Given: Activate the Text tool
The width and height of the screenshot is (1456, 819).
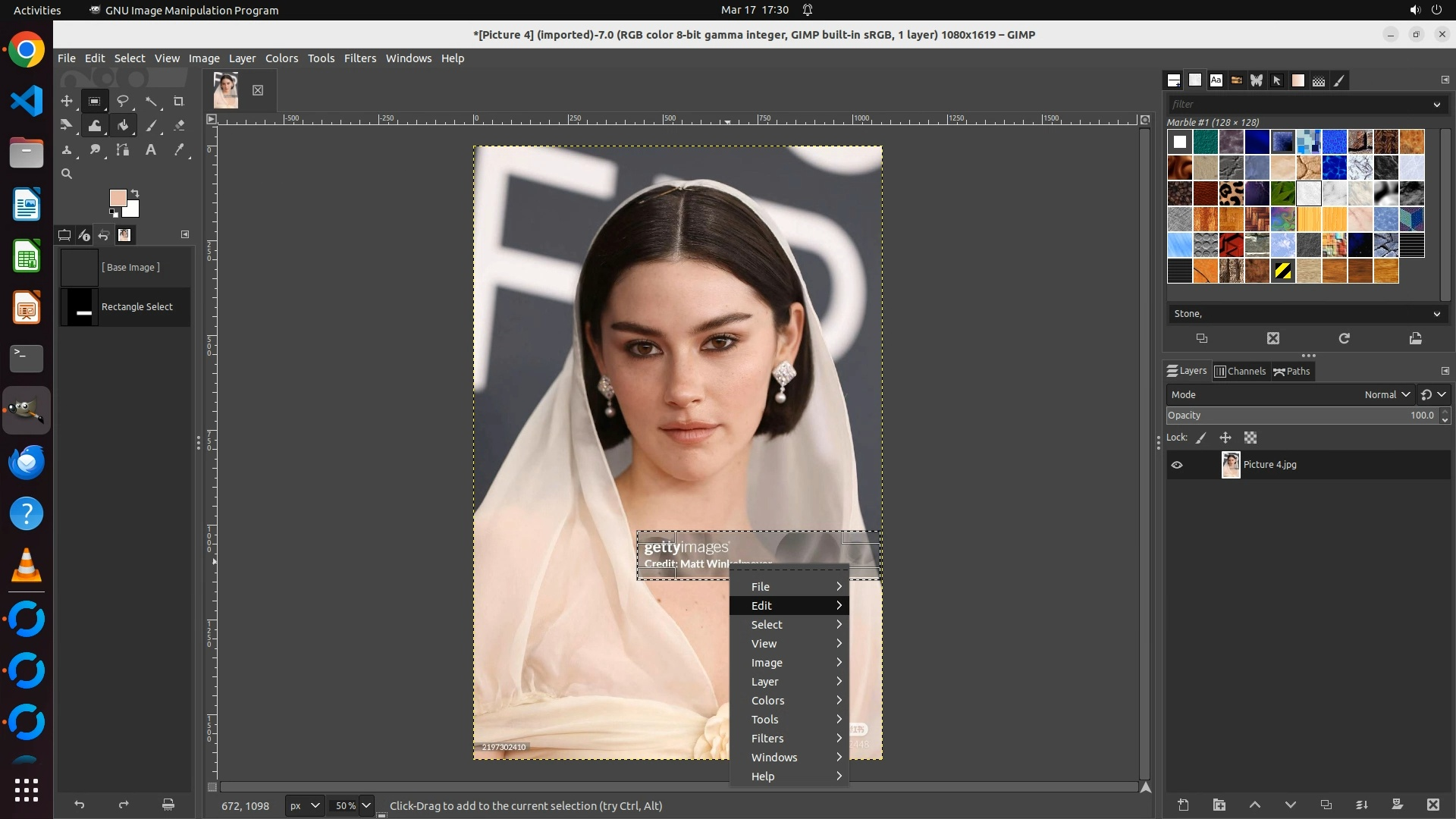Looking at the screenshot, I should coord(151,150).
